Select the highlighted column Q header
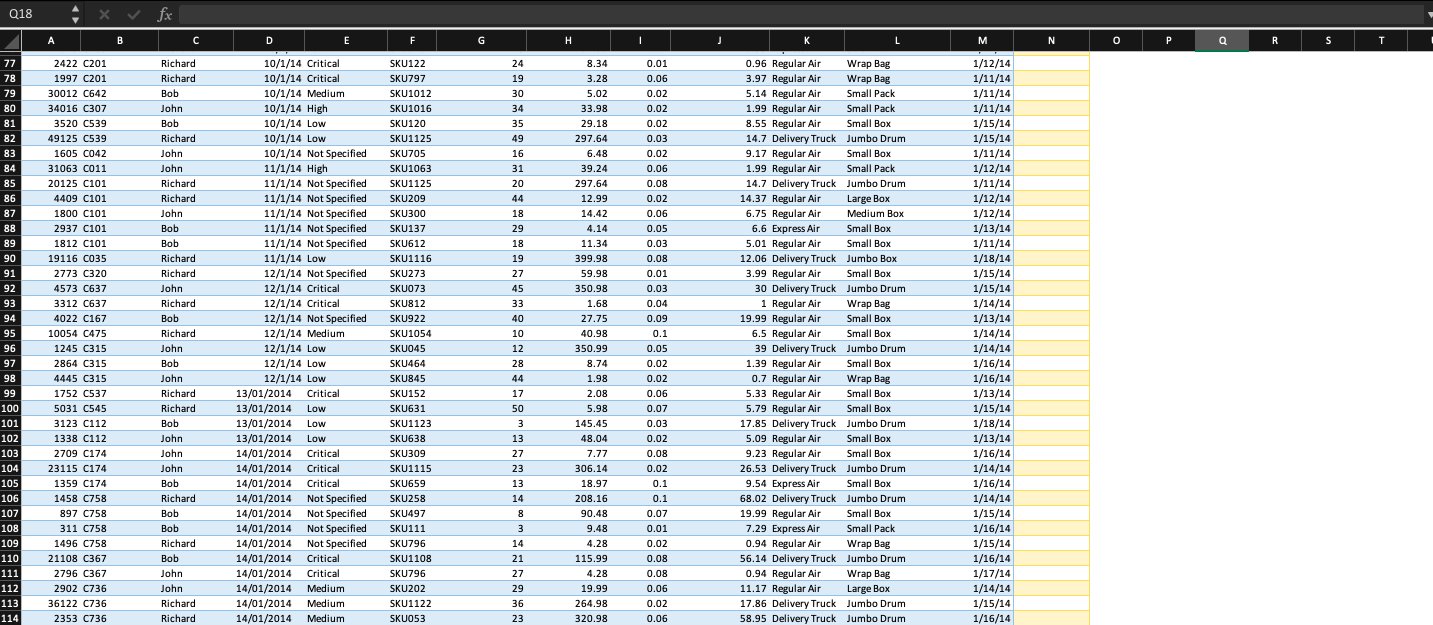The width and height of the screenshot is (1433, 625). tap(1220, 41)
